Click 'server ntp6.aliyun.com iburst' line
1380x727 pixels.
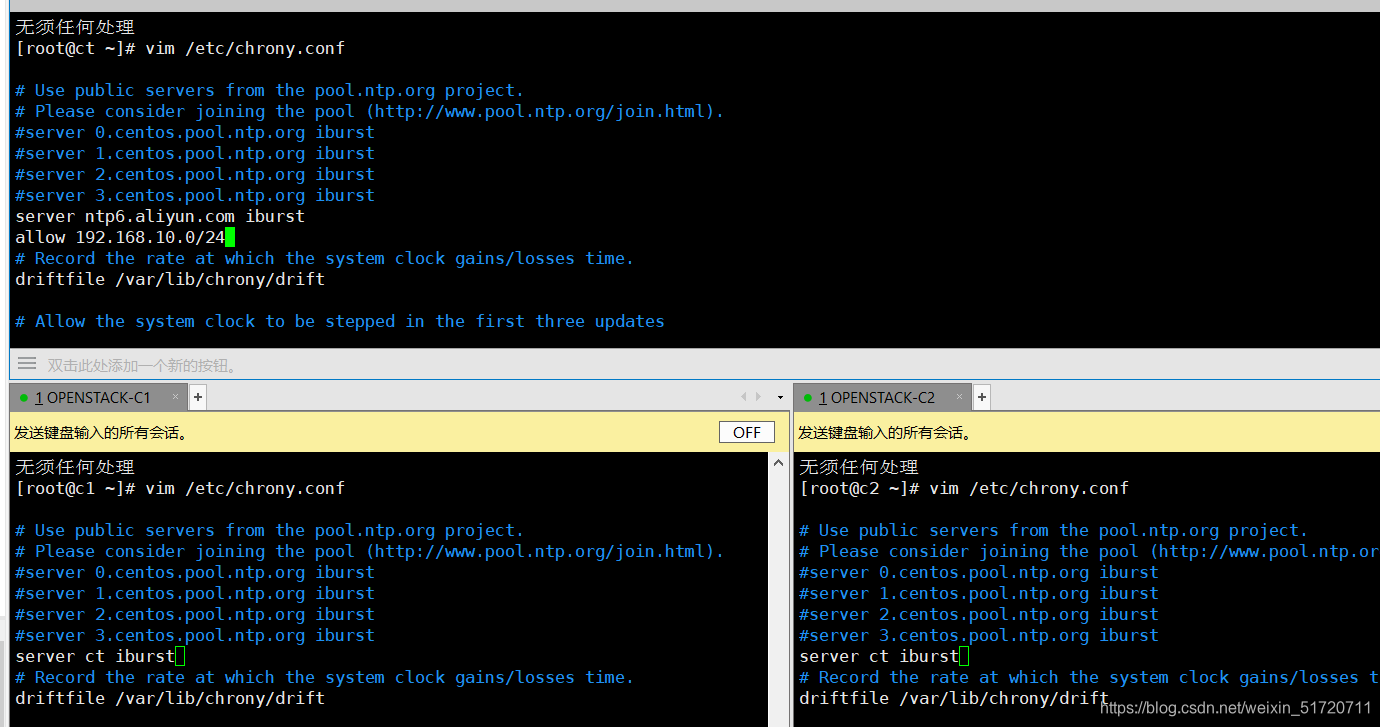tap(160, 216)
